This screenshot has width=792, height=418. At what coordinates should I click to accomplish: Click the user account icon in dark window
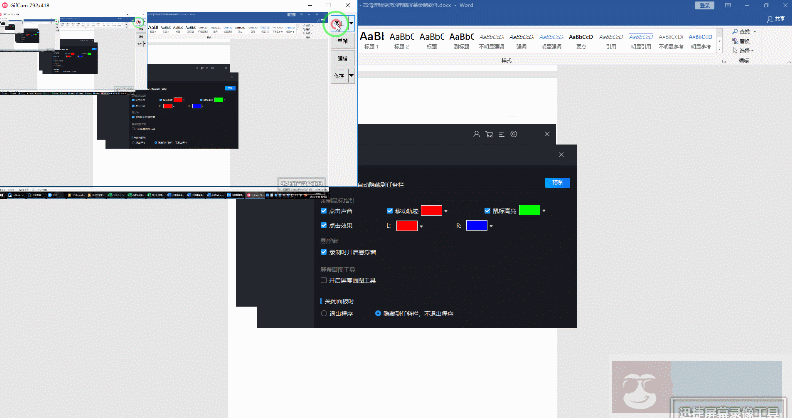(x=476, y=134)
